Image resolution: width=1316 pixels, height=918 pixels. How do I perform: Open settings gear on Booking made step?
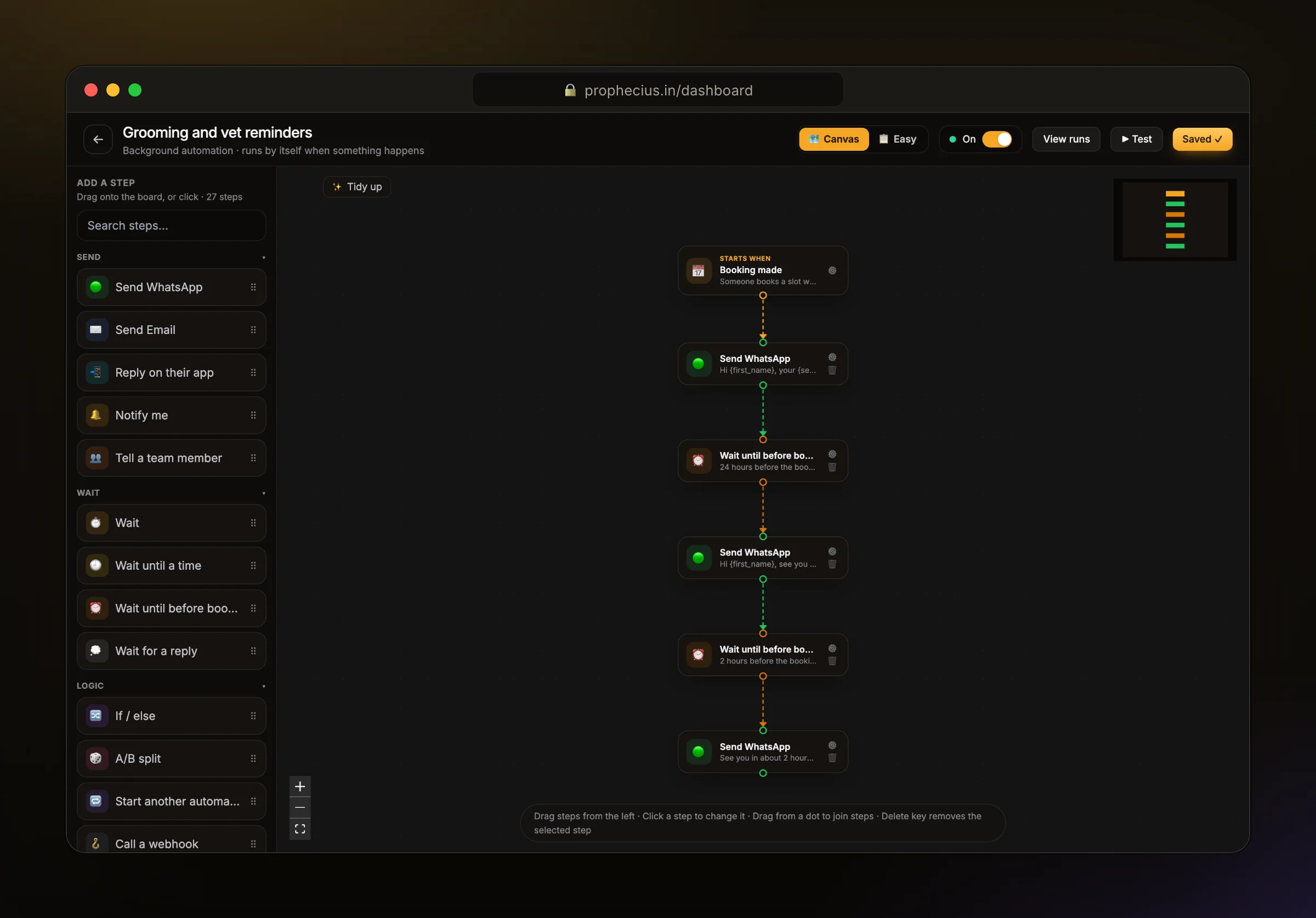[832, 271]
